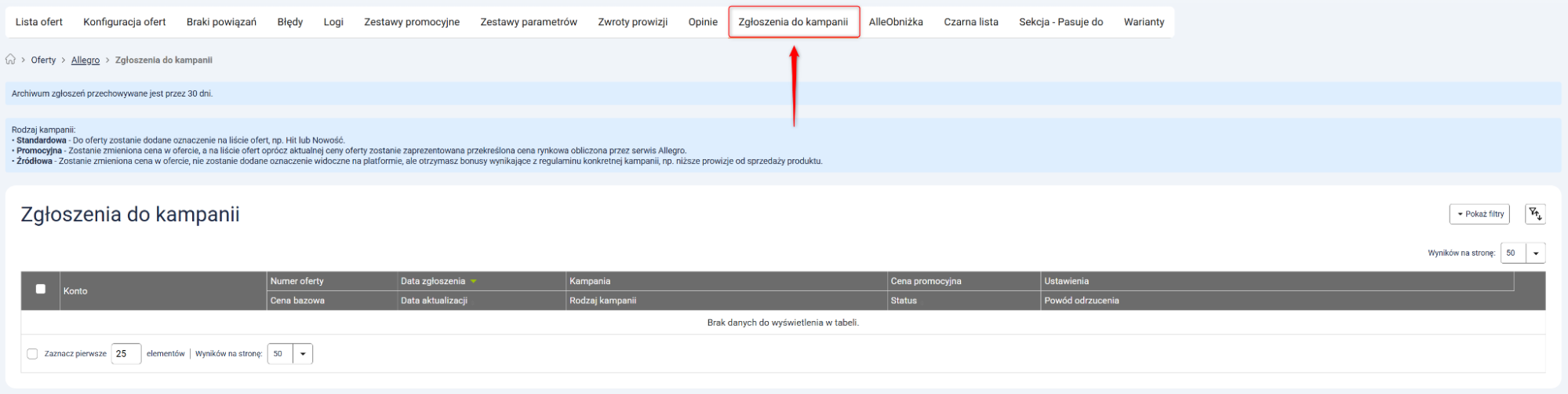Sort by the Kampania column header
1568x394 pixels.
(590, 281)
